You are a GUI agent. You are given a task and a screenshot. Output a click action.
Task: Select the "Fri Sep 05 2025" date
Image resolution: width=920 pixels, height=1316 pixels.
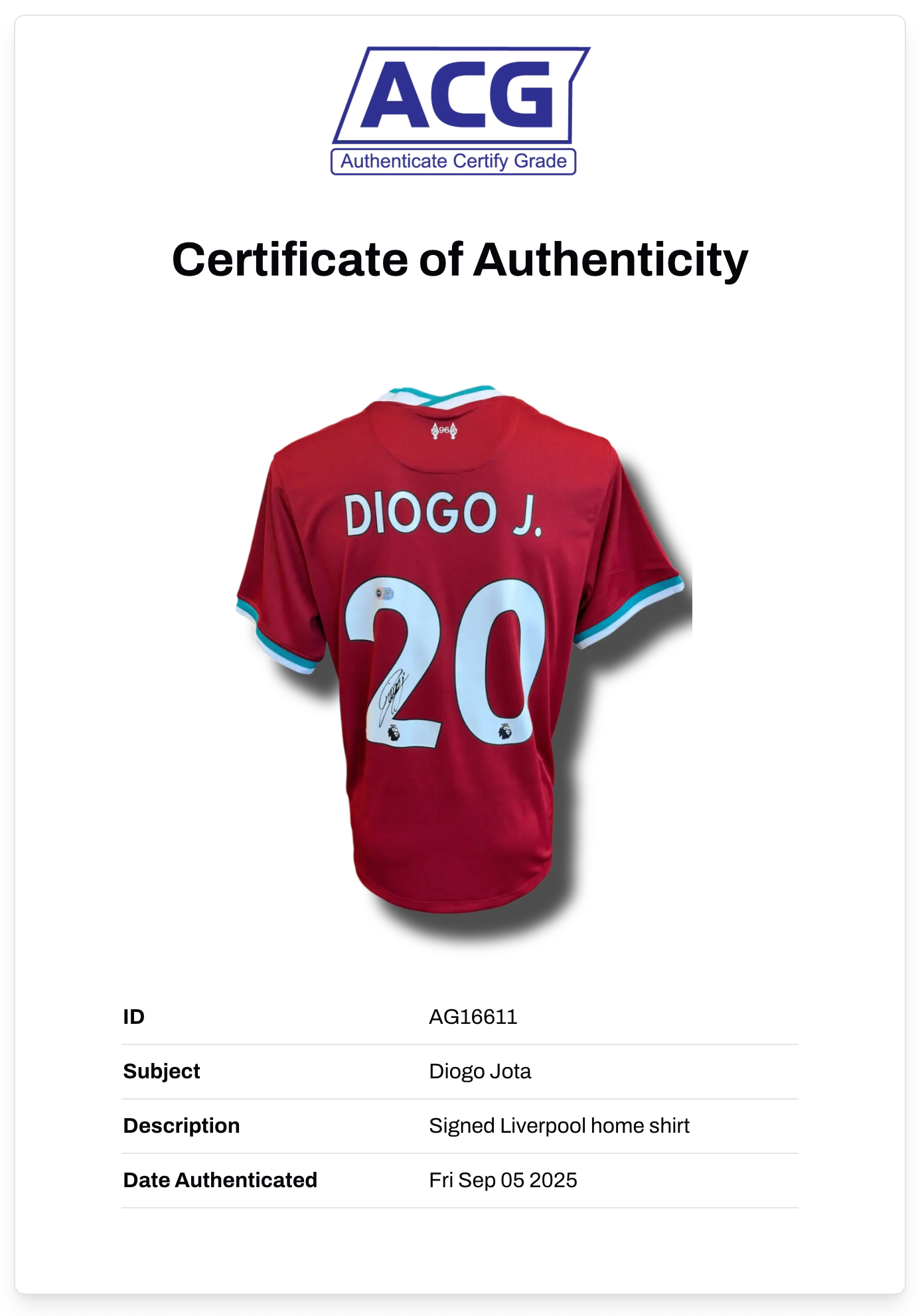(x=502, y=1180)
